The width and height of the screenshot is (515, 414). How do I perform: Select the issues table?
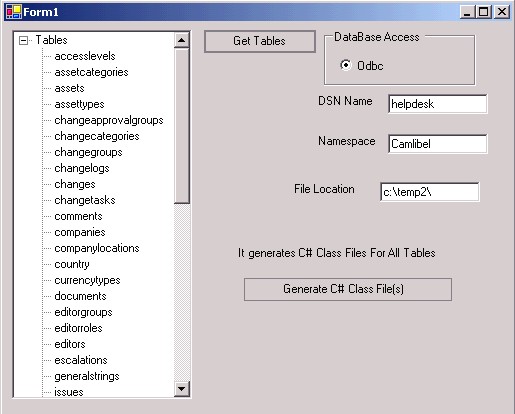click(69, 392)
